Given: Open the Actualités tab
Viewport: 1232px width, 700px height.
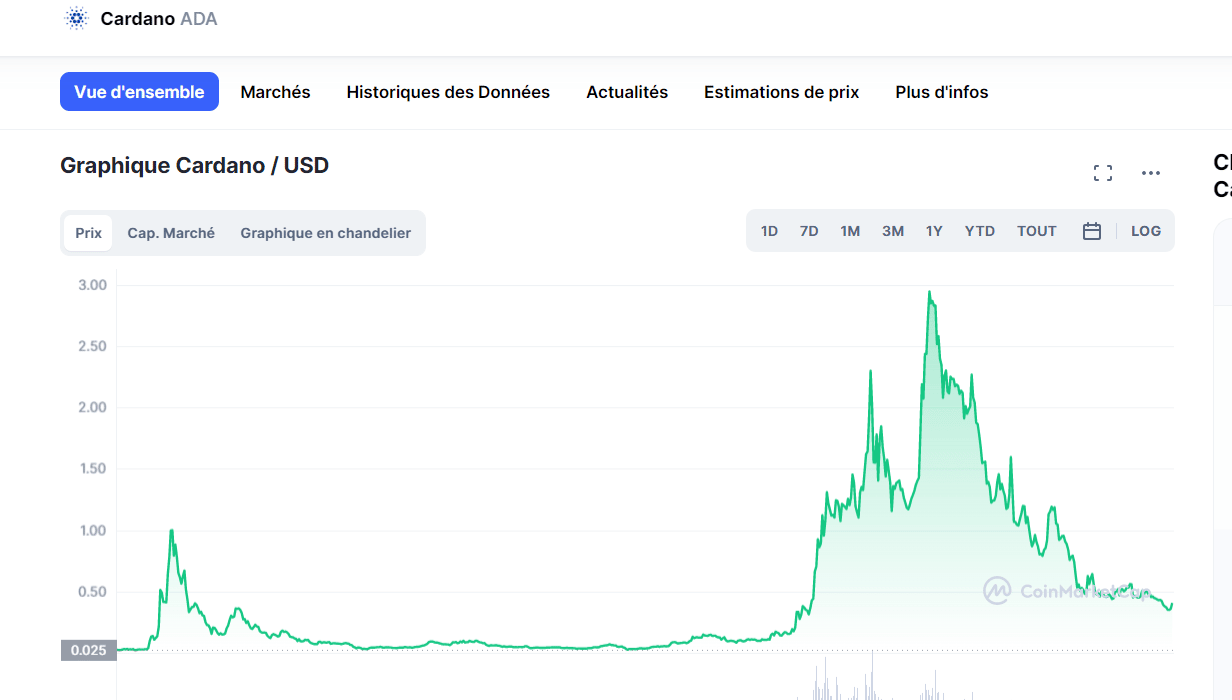Looking at the screenshot, I should (x=627, y=92).
